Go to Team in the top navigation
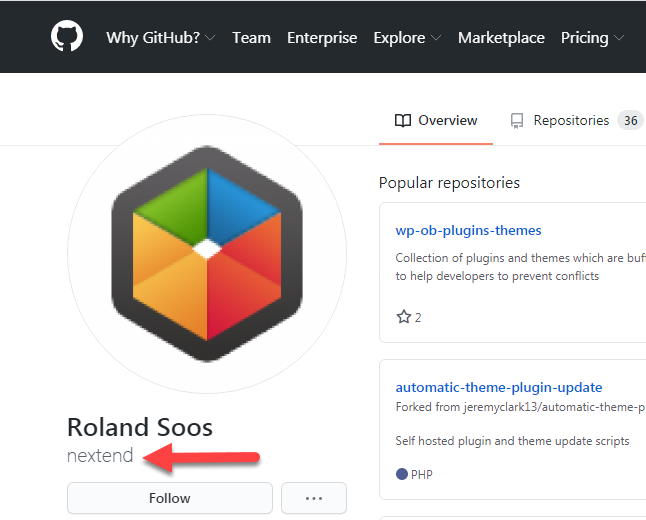The image size is (646, 520). tap(251, 38)
